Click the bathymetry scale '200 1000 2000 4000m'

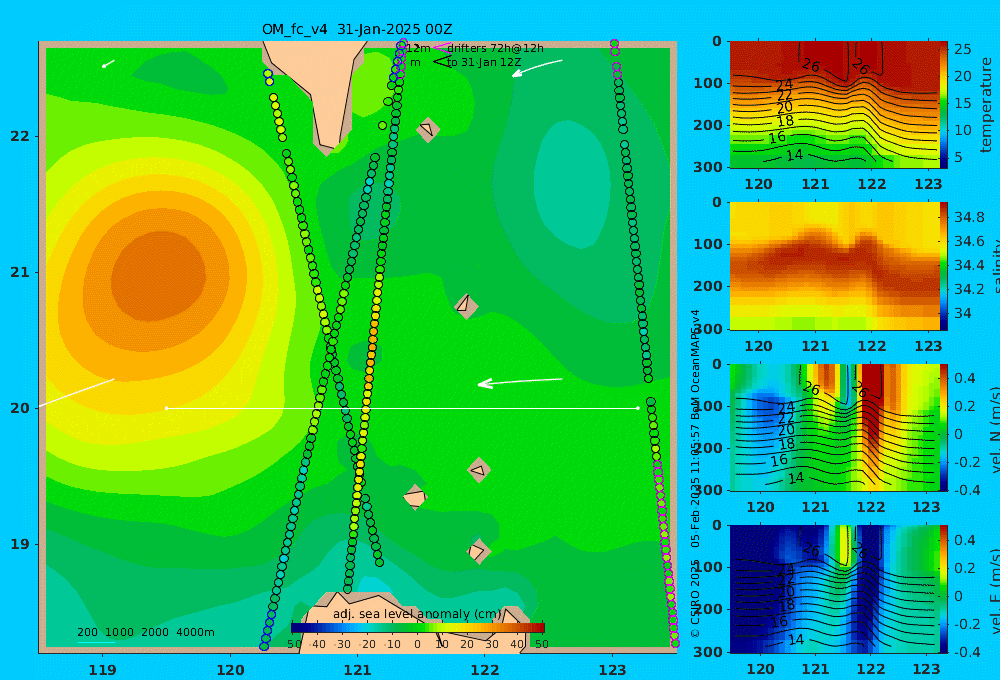pyautogui.click(x=146, y=632)
